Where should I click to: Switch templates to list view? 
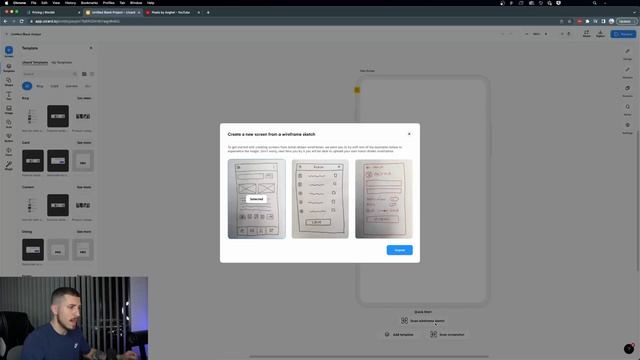tap(92, 74)
